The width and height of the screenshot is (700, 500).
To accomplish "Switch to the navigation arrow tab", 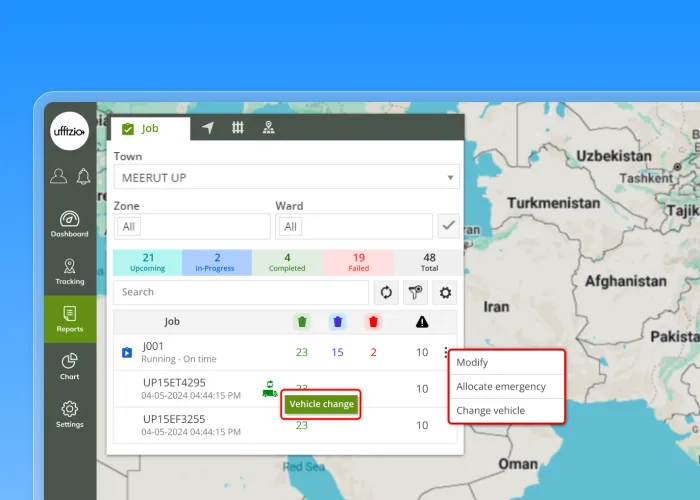I will 208,128.
